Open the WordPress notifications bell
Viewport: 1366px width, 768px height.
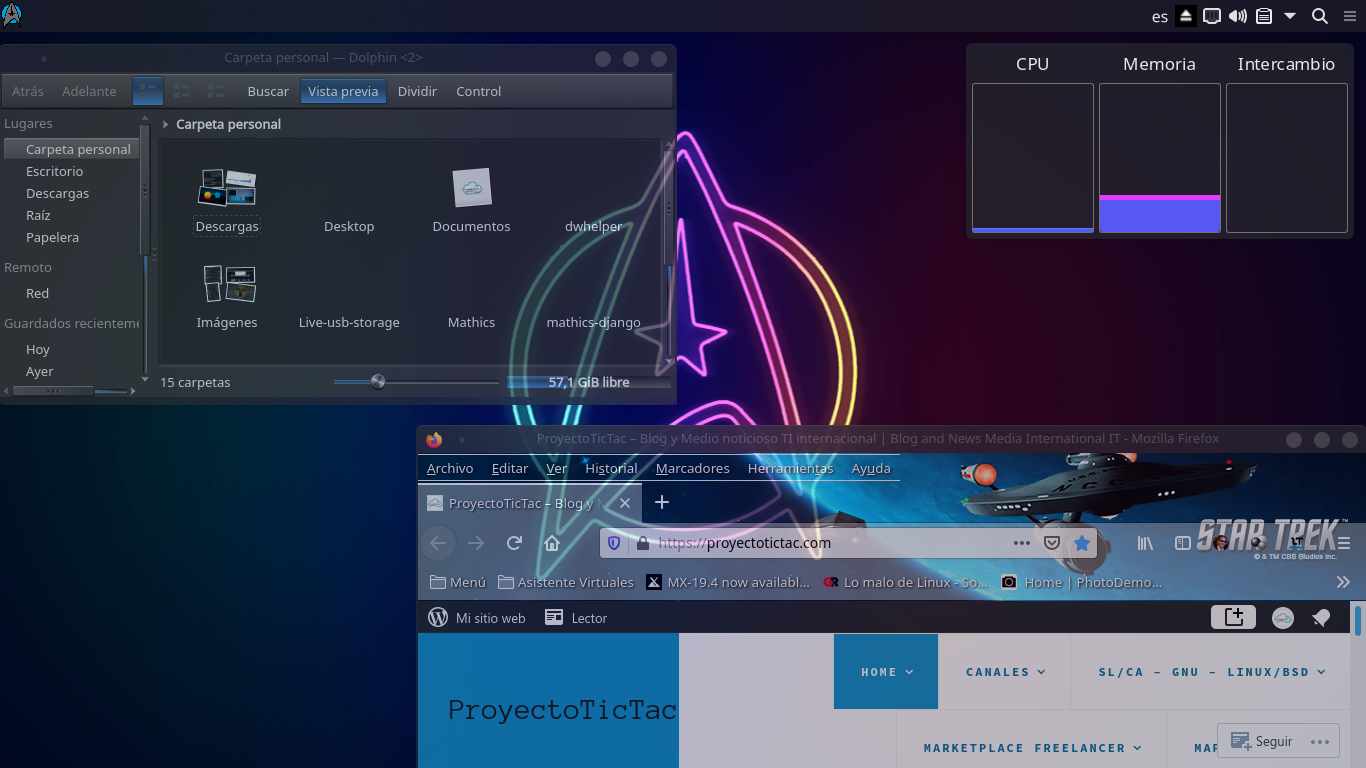click(1321, 618)
